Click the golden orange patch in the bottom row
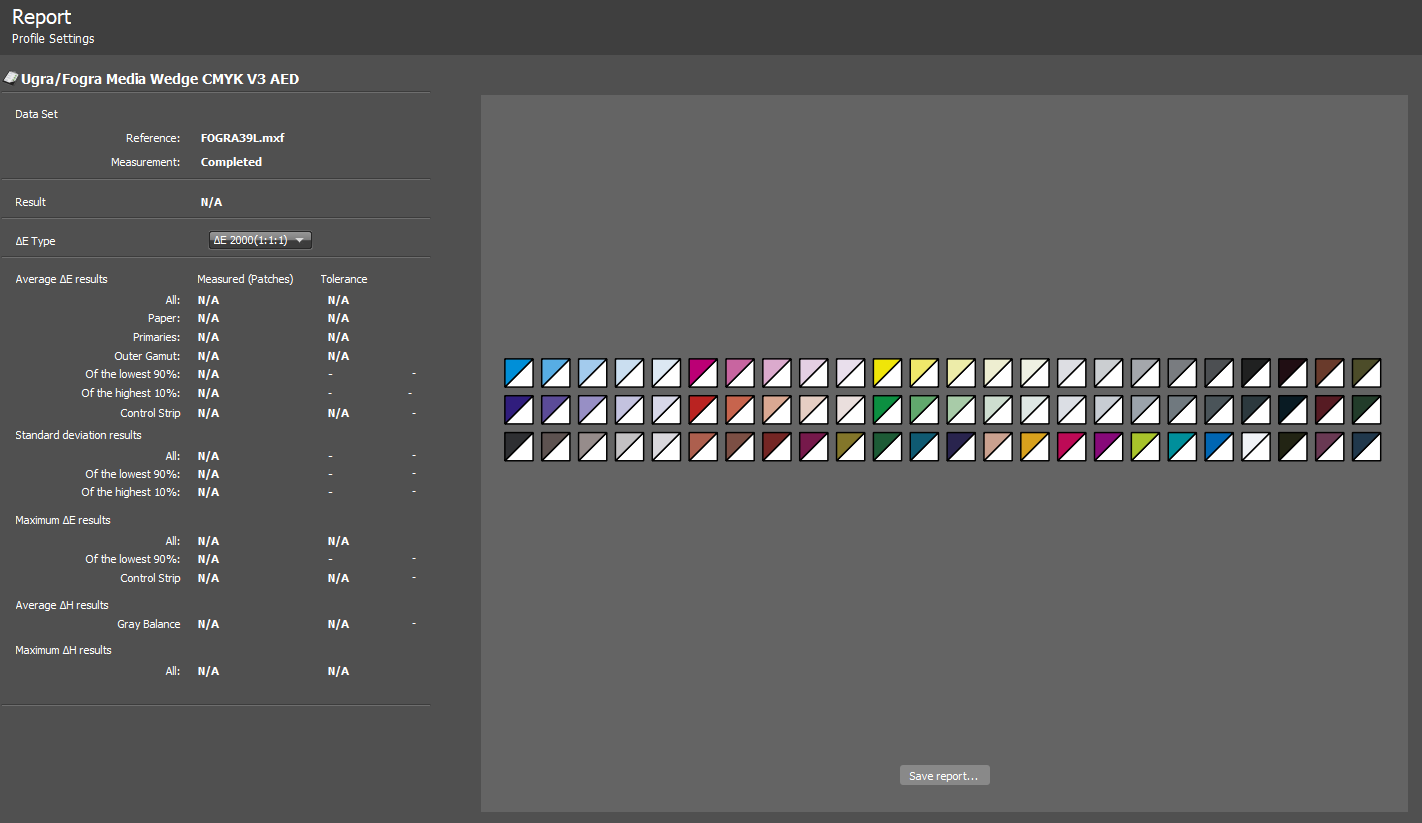This screenshot has width=1422, height=823. [x=1035, y=447]
